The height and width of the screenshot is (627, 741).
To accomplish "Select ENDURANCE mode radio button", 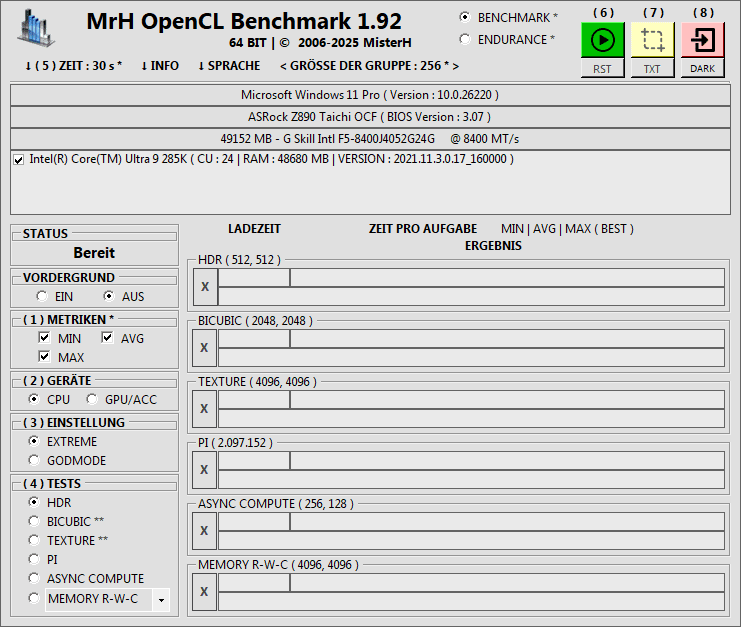I will 465,39.
